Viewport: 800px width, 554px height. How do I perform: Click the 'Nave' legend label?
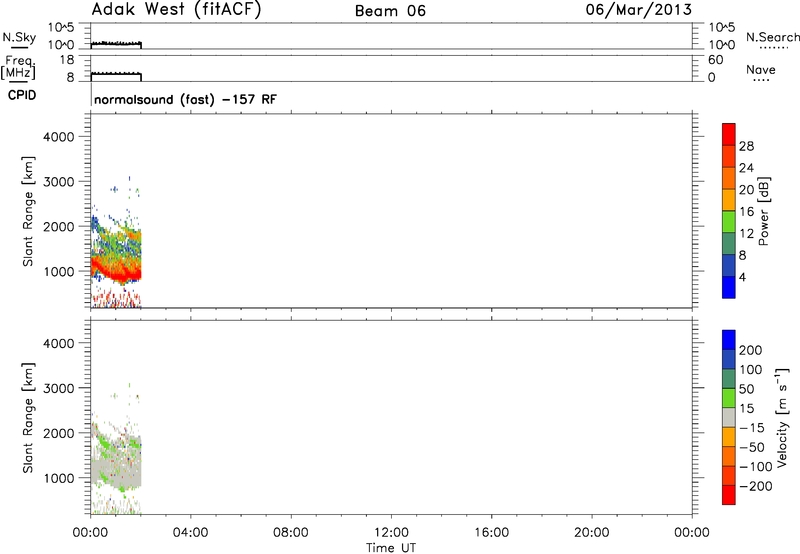[761, 69]
